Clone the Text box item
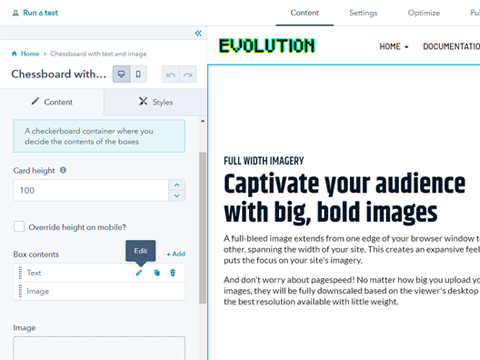Screen dimensions: 480x360 click(157, 273)
